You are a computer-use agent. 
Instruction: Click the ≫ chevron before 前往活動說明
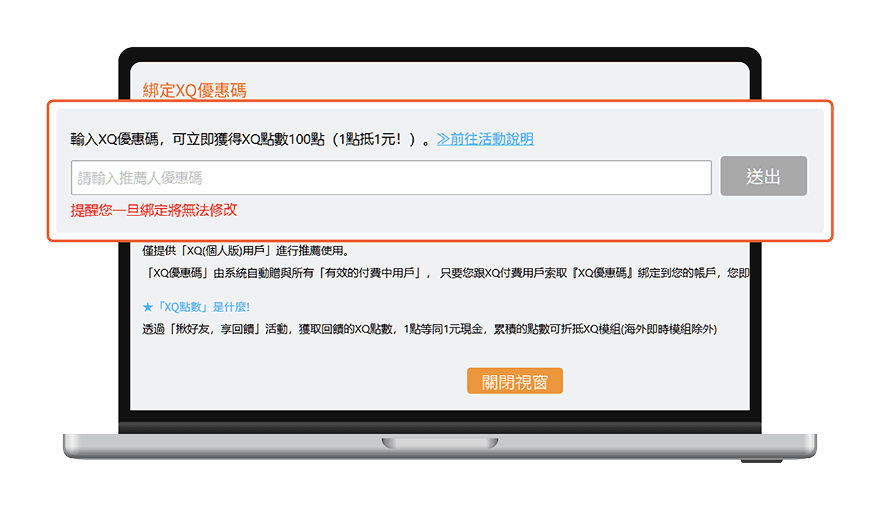(x=443, y=139)
